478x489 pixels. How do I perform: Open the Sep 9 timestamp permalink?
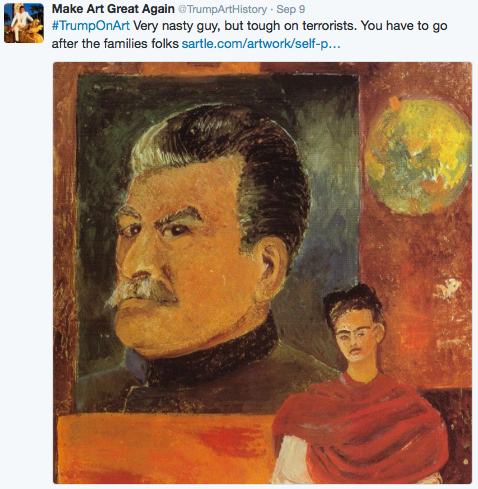pos(291,10)
